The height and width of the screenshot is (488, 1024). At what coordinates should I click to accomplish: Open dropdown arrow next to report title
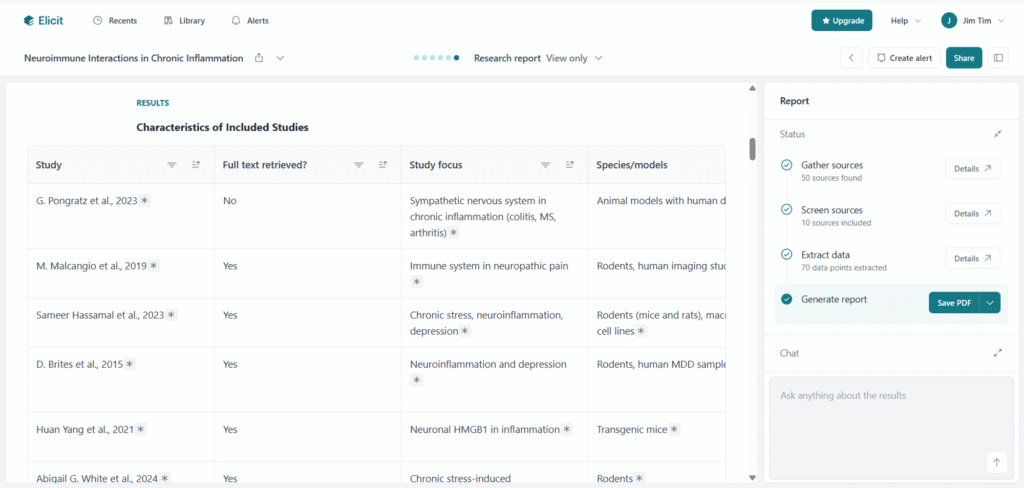(281, 58)
